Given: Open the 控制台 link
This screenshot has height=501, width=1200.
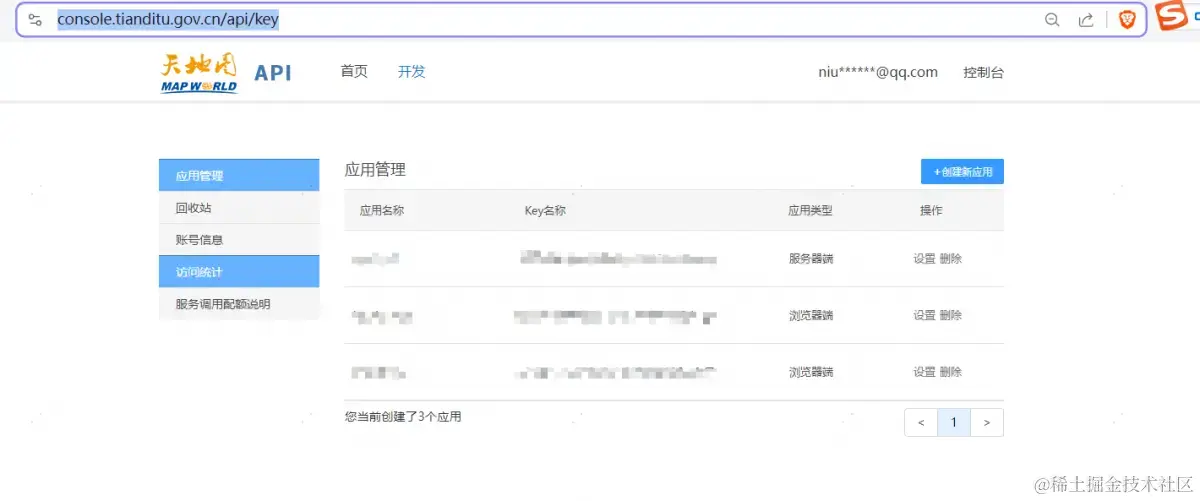Looking at the screenshot, I should pyautogui.click(x=983, y=72).
